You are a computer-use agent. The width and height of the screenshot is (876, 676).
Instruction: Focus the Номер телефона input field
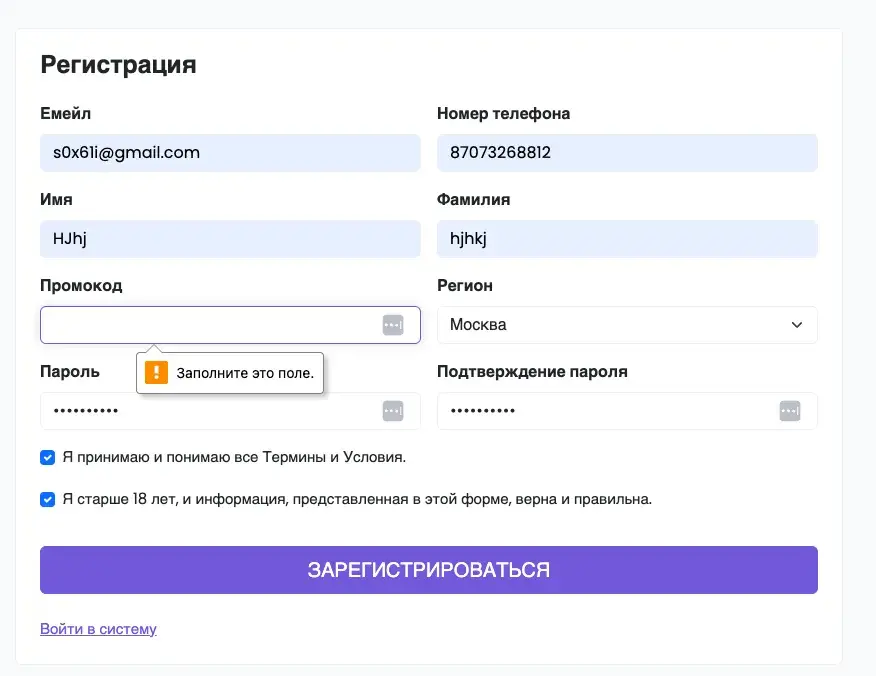tap(627, 153)
